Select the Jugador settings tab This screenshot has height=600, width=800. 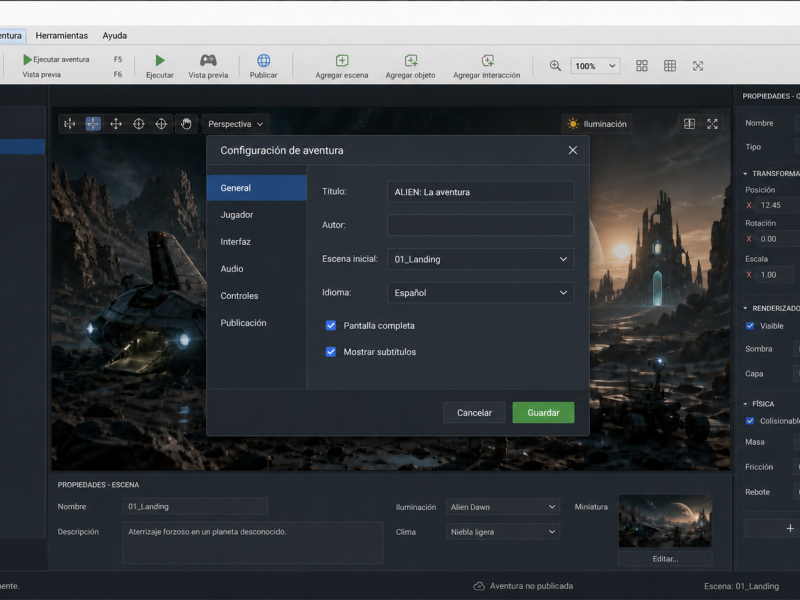point(257,215)
